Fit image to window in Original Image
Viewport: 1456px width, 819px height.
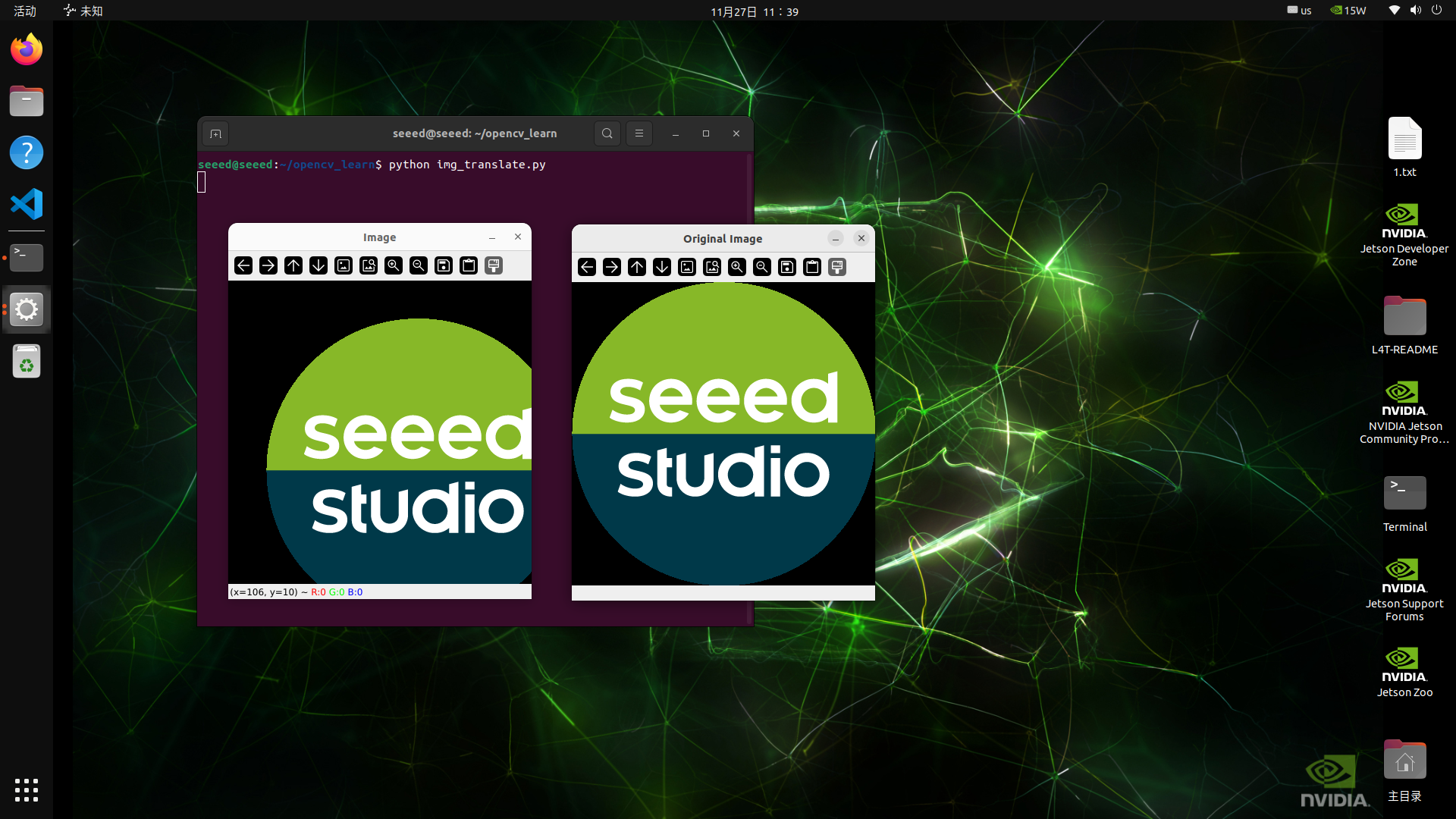[x=712, y=267]
